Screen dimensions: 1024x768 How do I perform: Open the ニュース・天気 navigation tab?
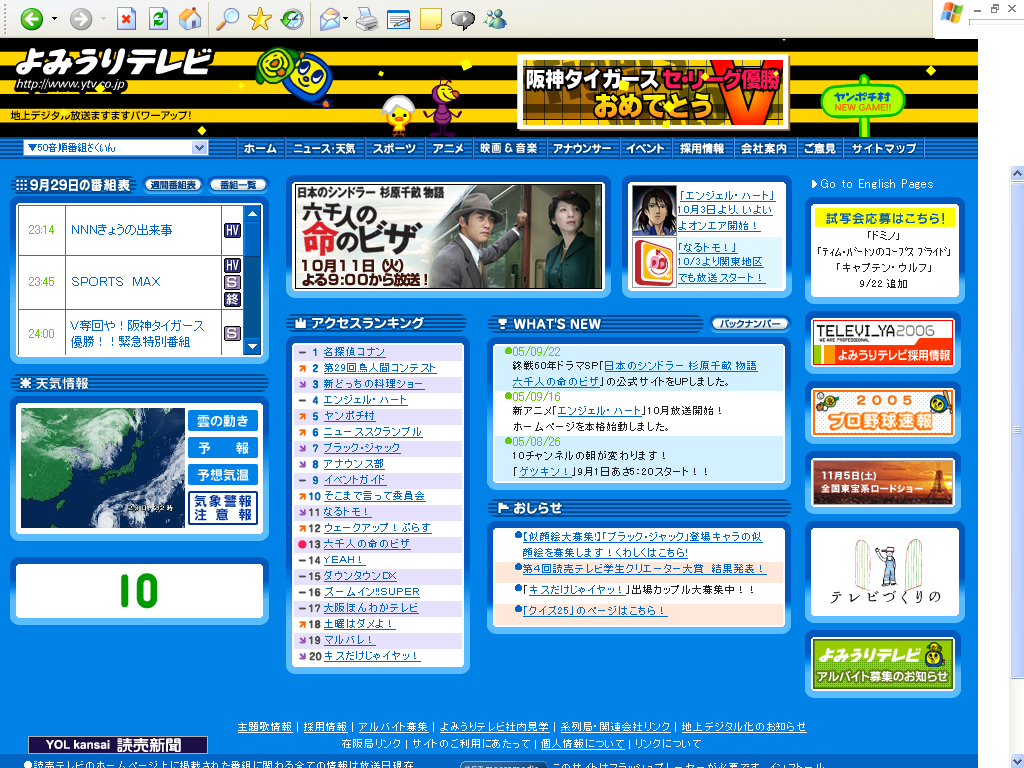click(x=323, y=148)
